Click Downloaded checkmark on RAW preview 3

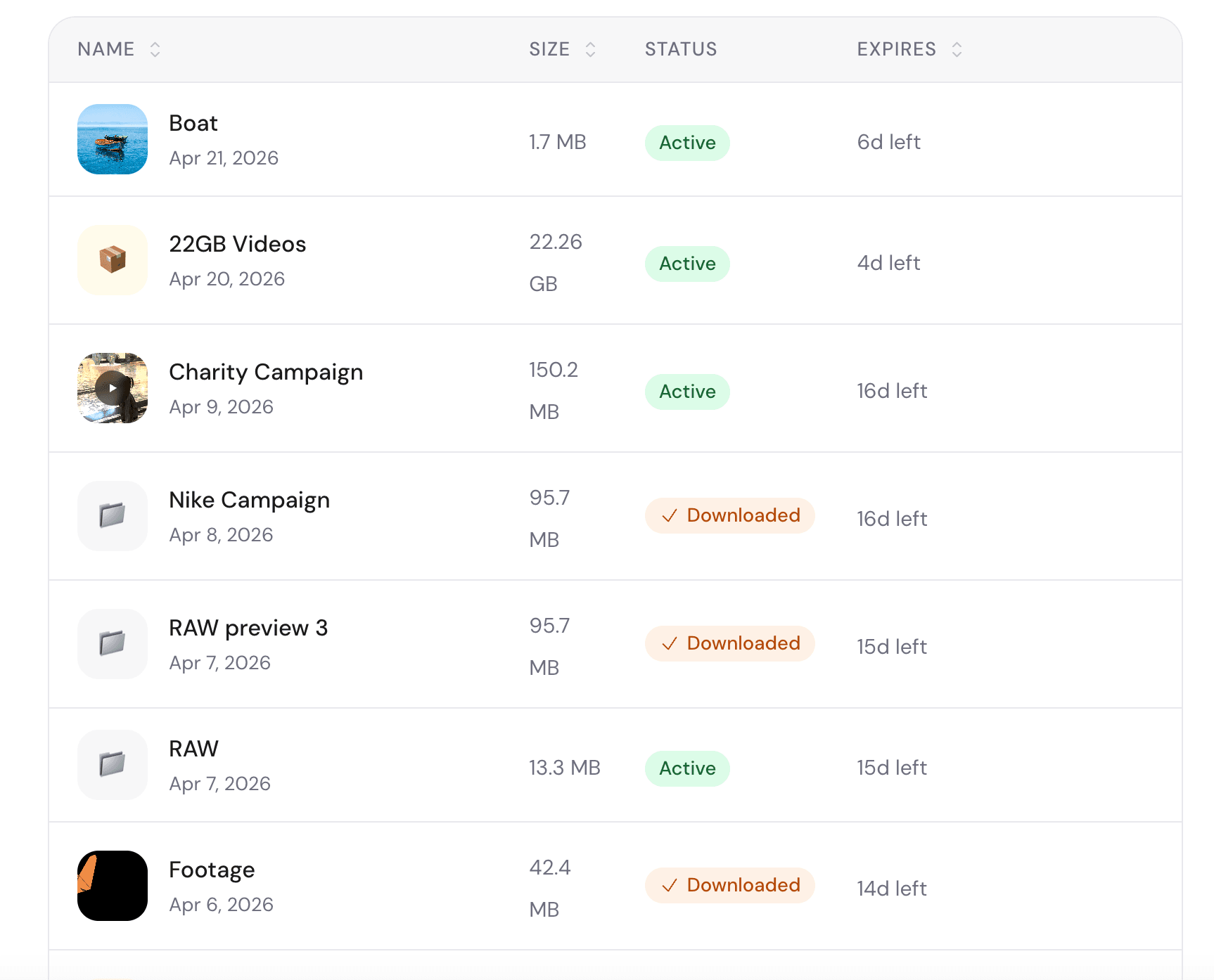click(x=670, y=643)
